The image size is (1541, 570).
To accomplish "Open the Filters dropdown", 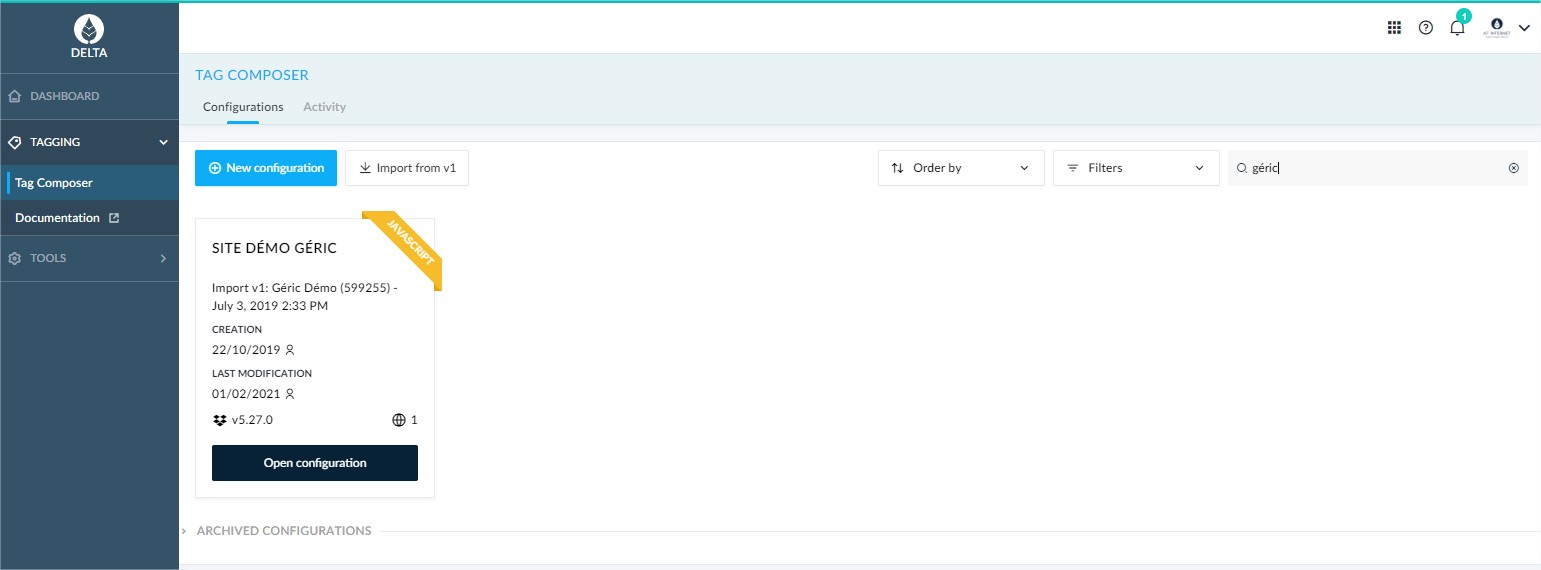I will click(1135, 168).
